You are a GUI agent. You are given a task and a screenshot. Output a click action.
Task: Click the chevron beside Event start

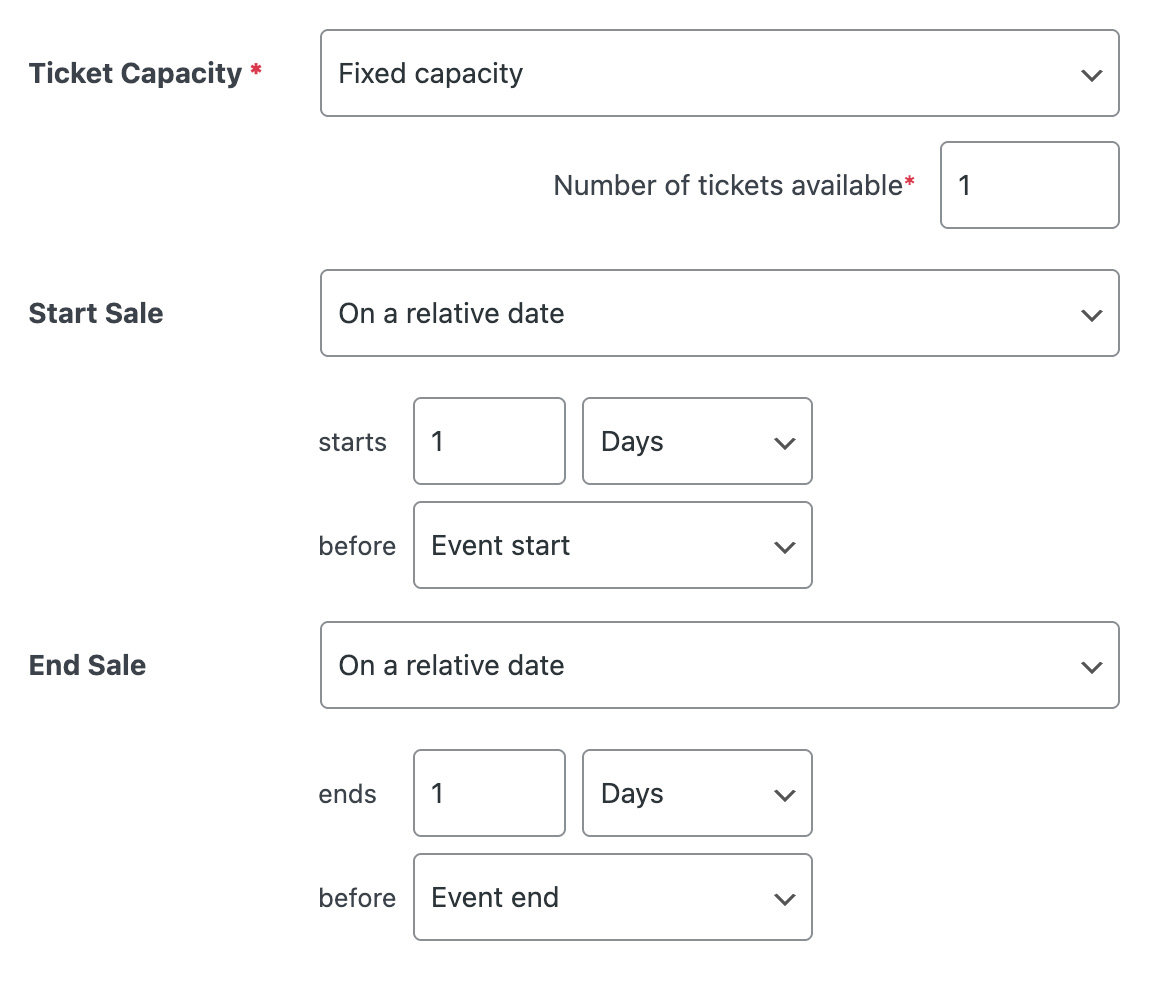784,547
